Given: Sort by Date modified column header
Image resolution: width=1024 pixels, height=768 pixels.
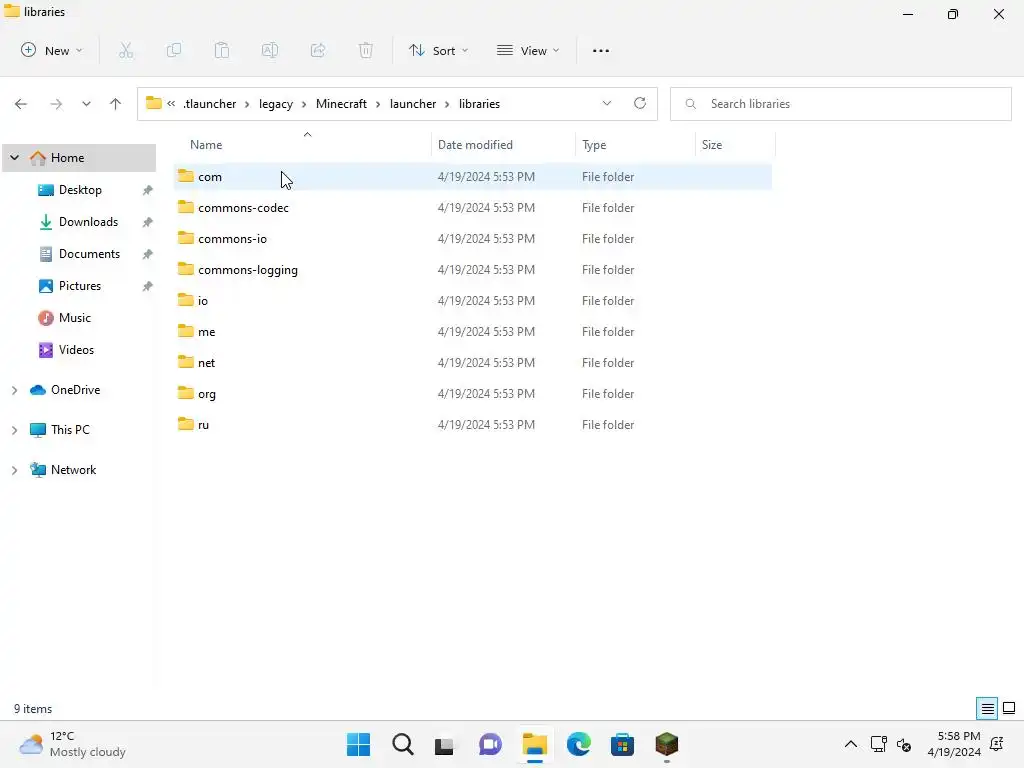Looking at the screenshot, I should point(504,144).
